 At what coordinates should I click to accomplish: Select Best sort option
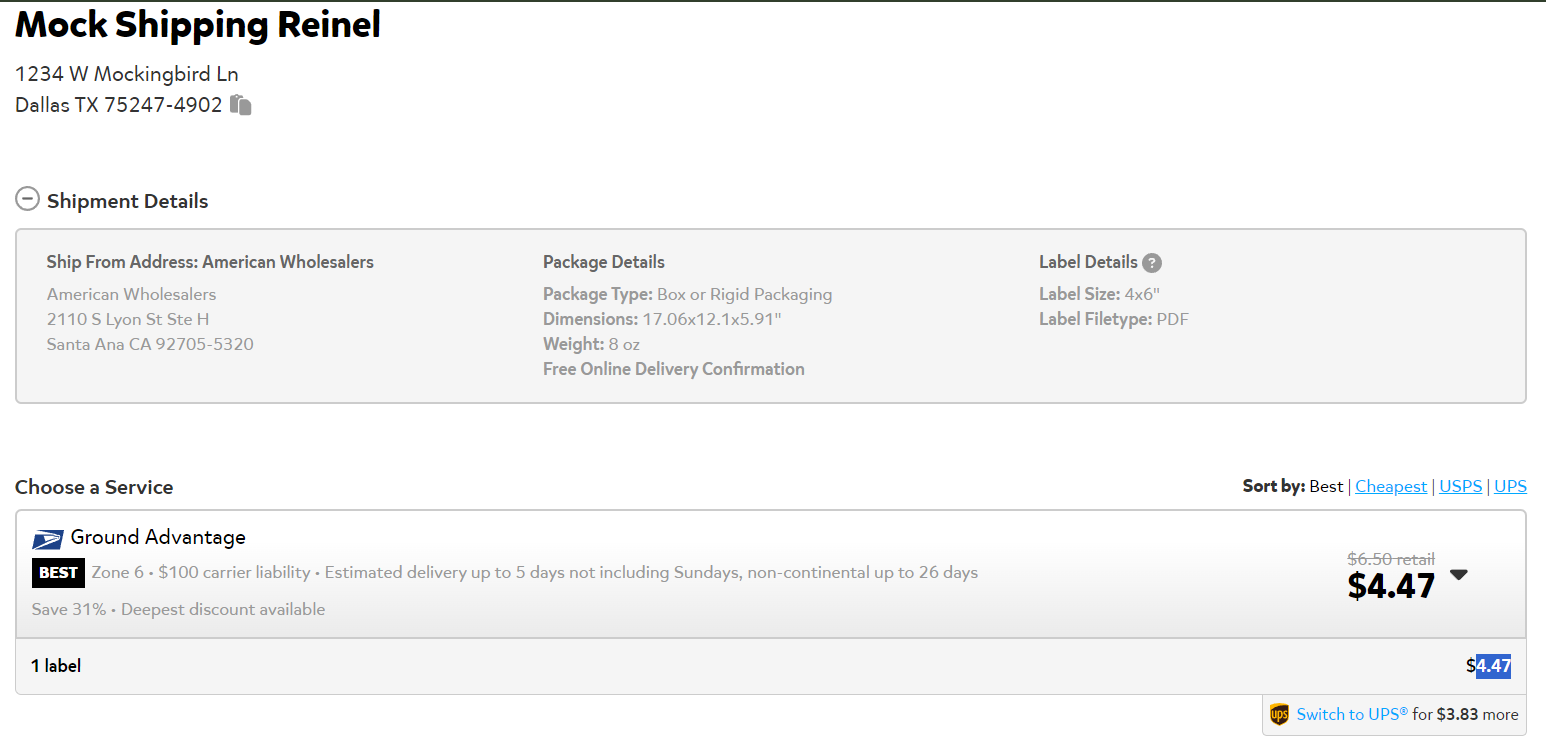click(1326, 486)
